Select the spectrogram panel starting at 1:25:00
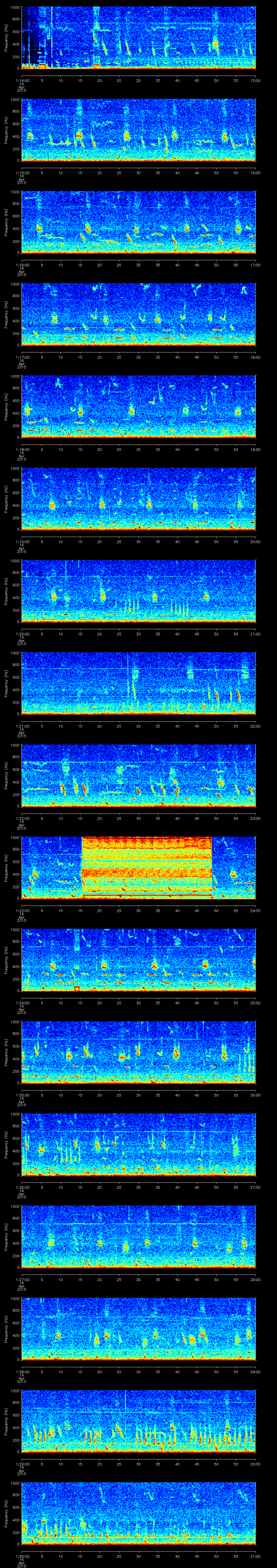277x1568 pixels. pos(139,1052)
